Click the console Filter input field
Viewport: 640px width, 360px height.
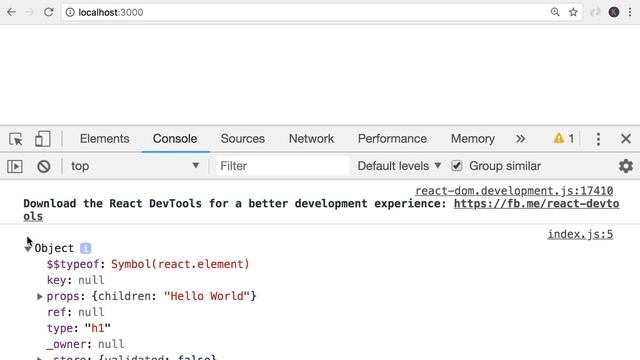coord(282,166)
